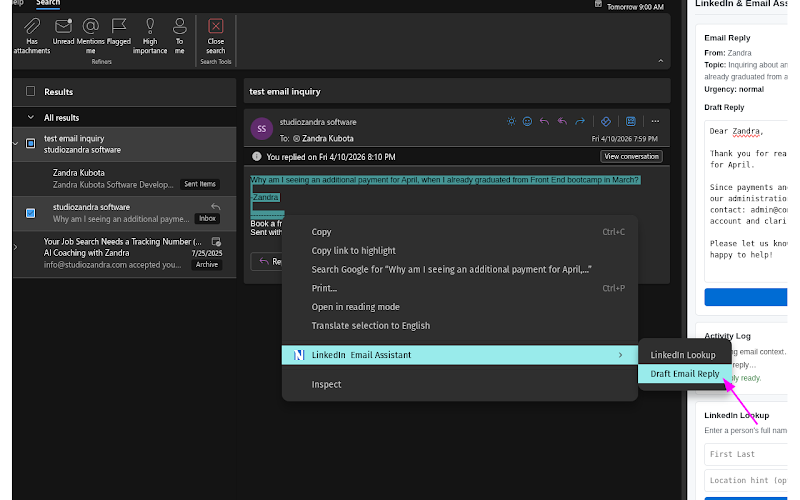Choose Open in reading mode
This screenshot has width=800, height=500.
(x=459, y=307)
